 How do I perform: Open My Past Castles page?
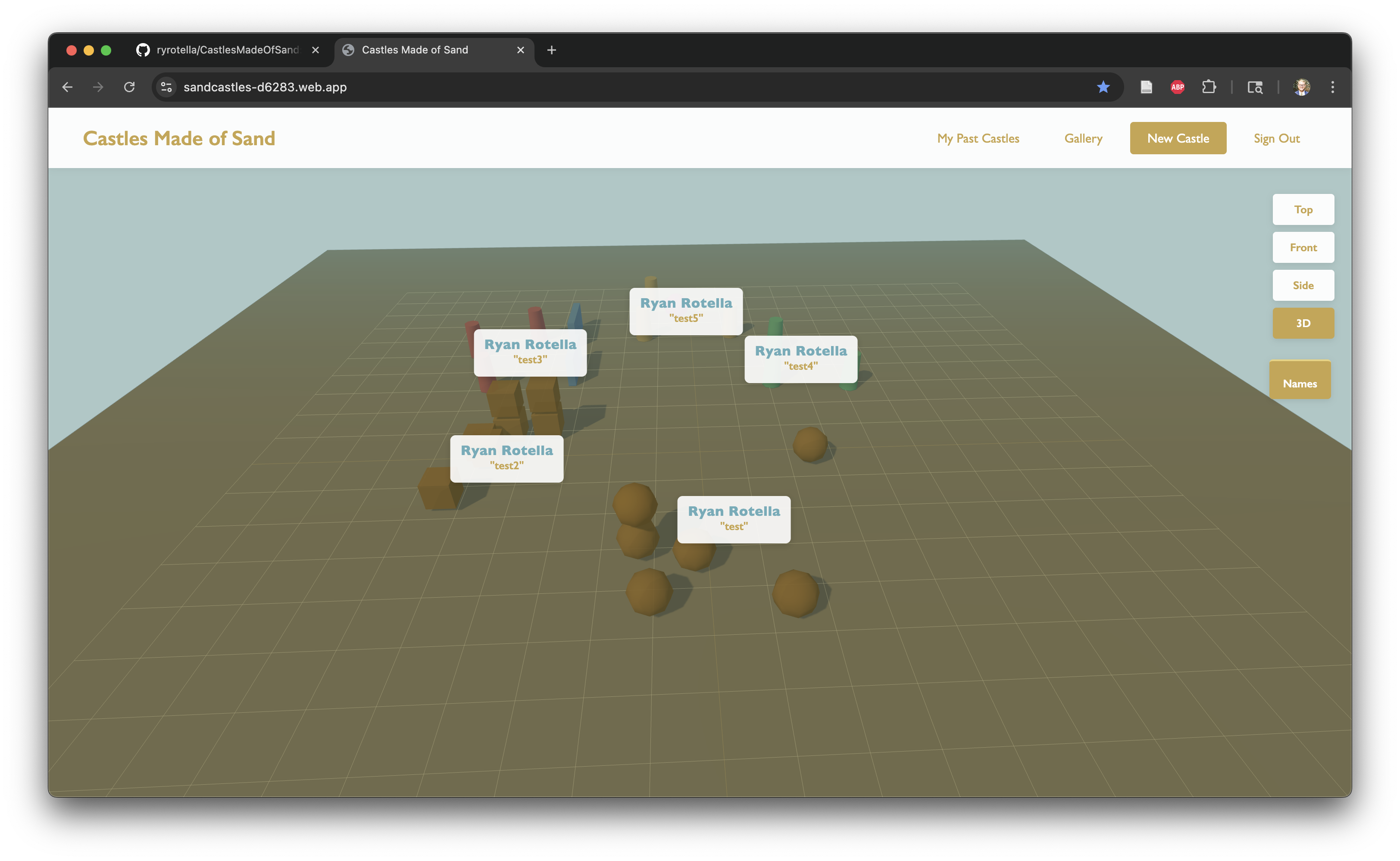point(978,138)
